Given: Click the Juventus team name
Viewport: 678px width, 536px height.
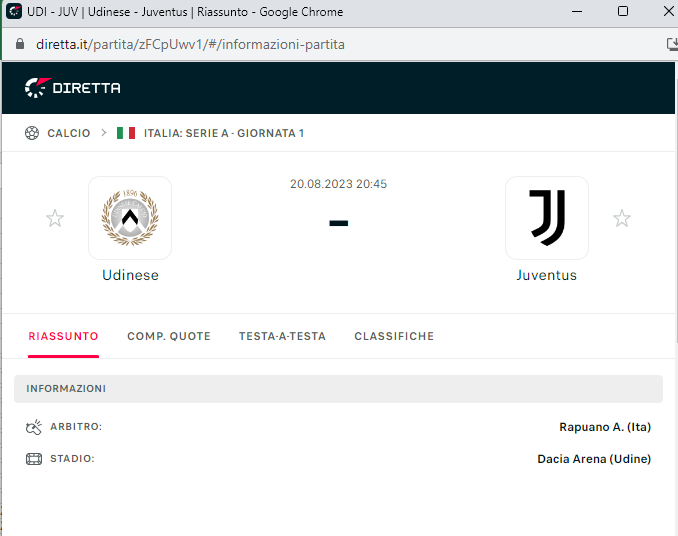Looking at the screenshot, I should (546, 275).
